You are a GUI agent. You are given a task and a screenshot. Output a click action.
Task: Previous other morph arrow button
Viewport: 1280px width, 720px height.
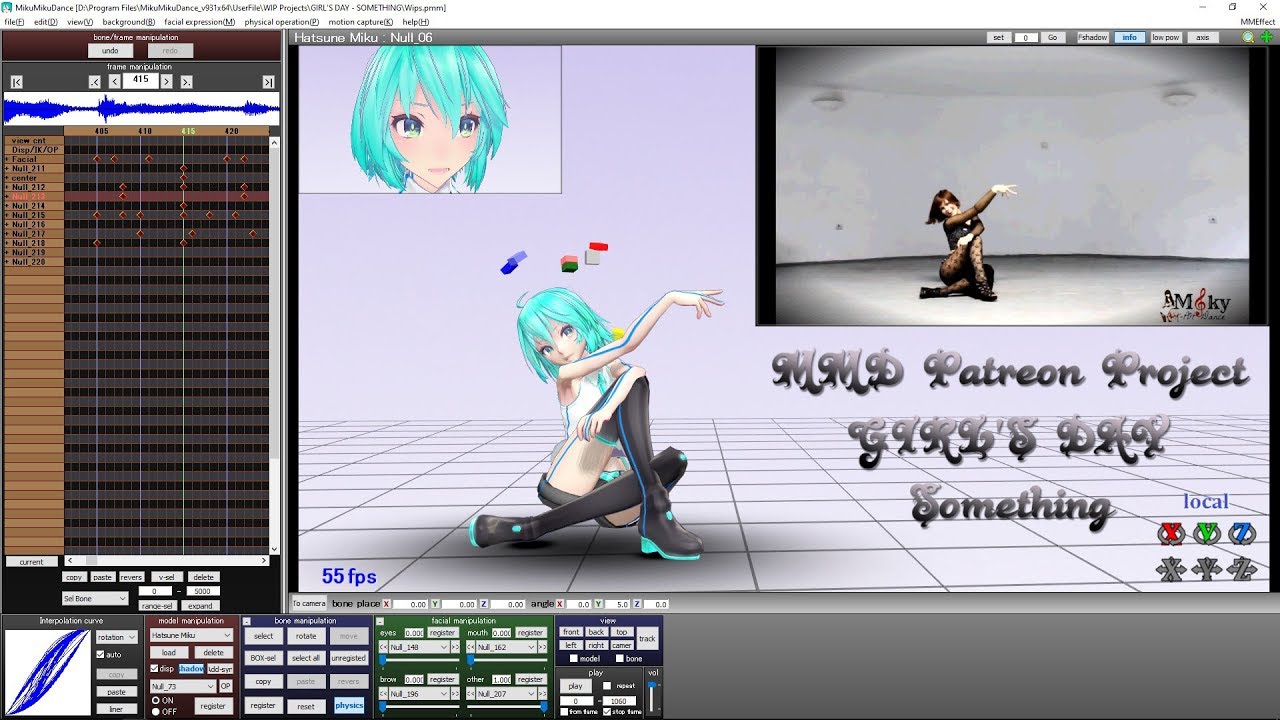coord(470,693)
